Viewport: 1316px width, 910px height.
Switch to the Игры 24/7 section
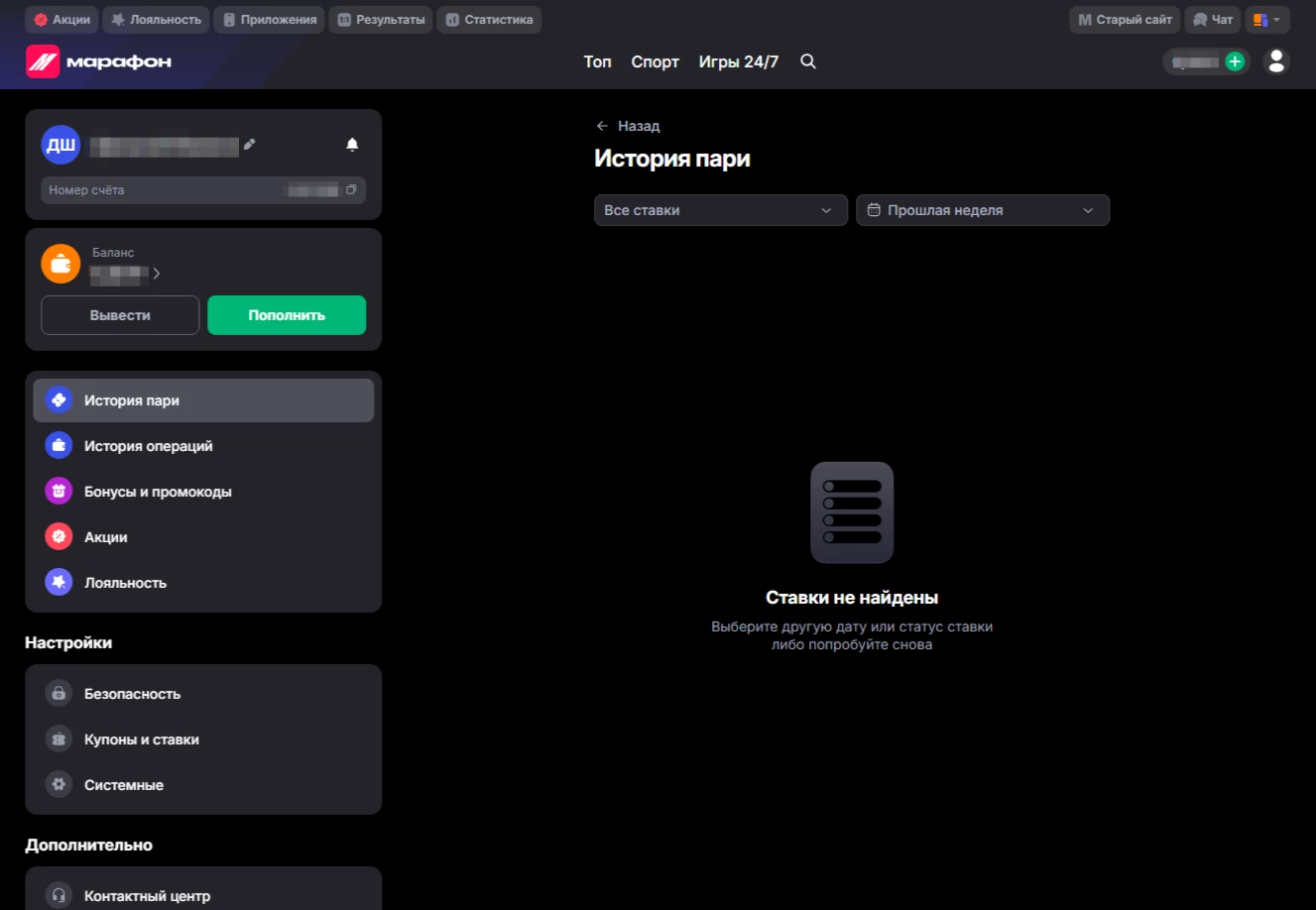pyautogui.click(x=739, y=61)
